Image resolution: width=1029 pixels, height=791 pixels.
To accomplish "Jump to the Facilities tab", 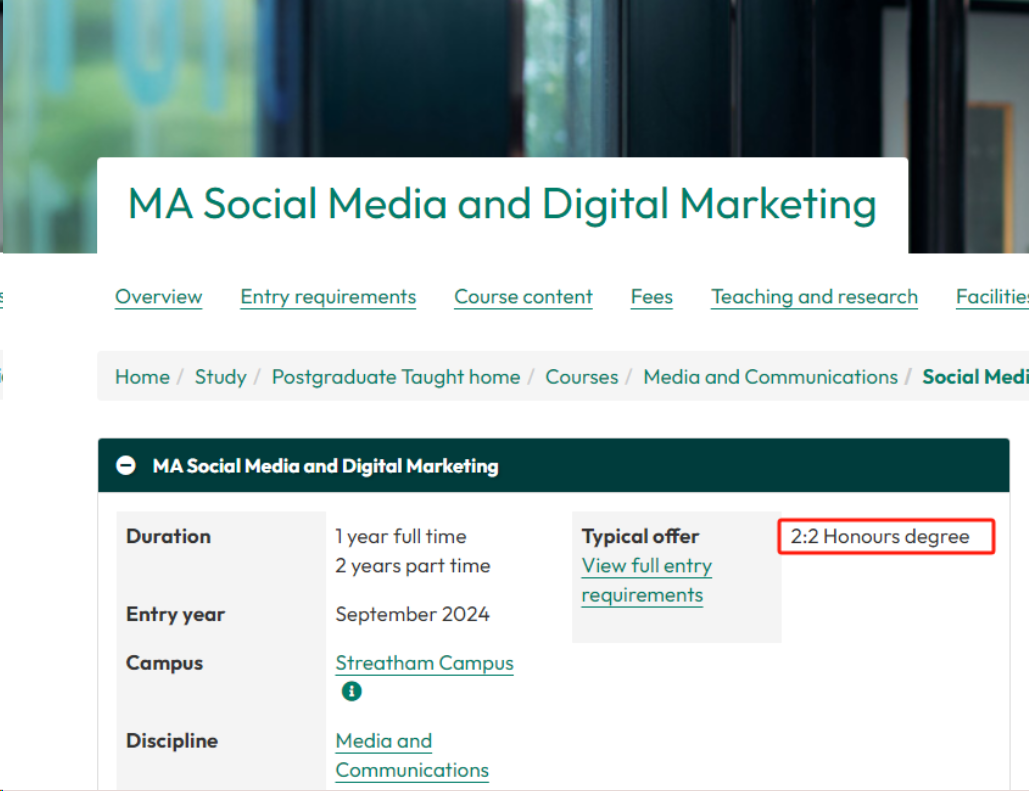I will (x=991, y=297).
